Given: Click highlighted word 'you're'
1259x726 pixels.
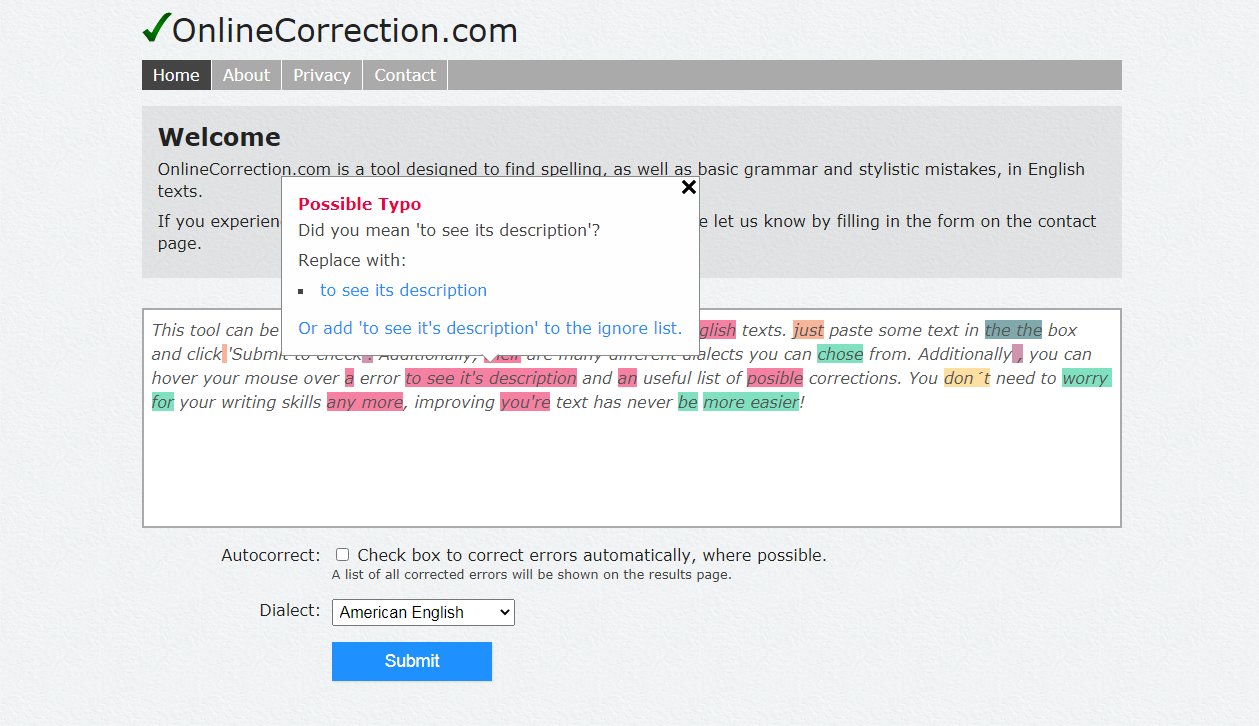Looking at the screenshot, I should [525, 402].
